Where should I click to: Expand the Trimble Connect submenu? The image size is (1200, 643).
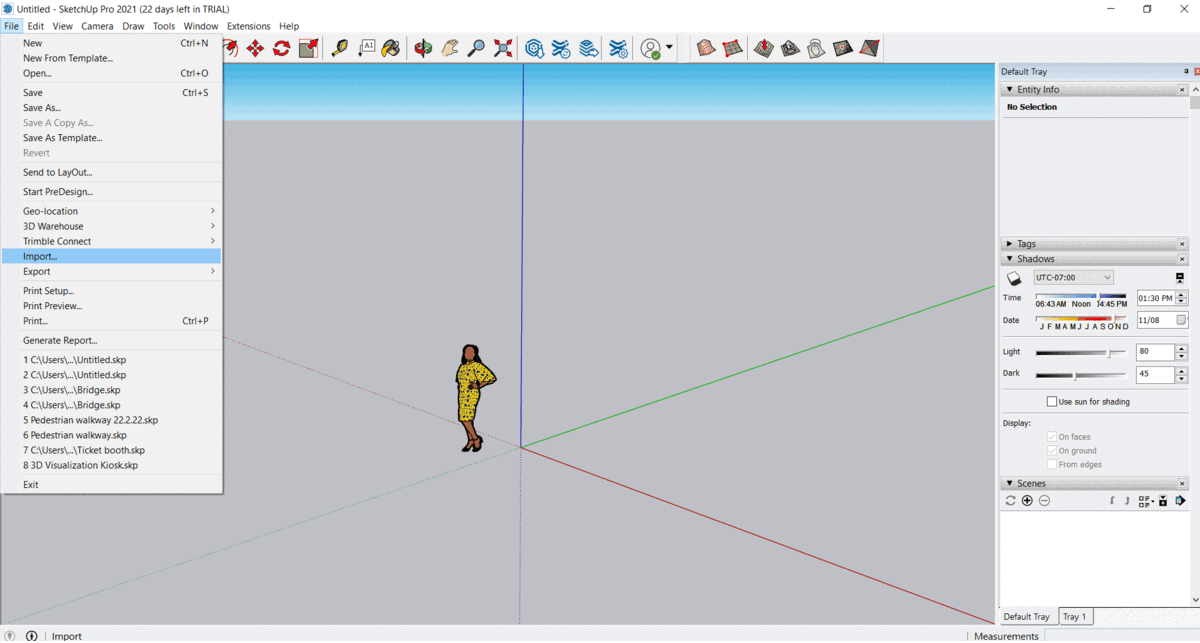111,241
